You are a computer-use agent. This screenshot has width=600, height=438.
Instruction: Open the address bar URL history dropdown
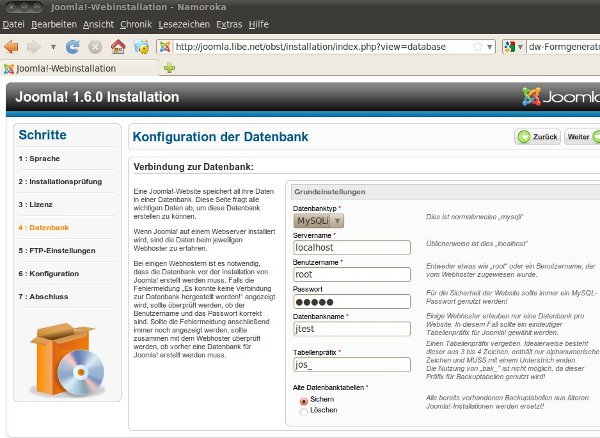tap(489, 47)
